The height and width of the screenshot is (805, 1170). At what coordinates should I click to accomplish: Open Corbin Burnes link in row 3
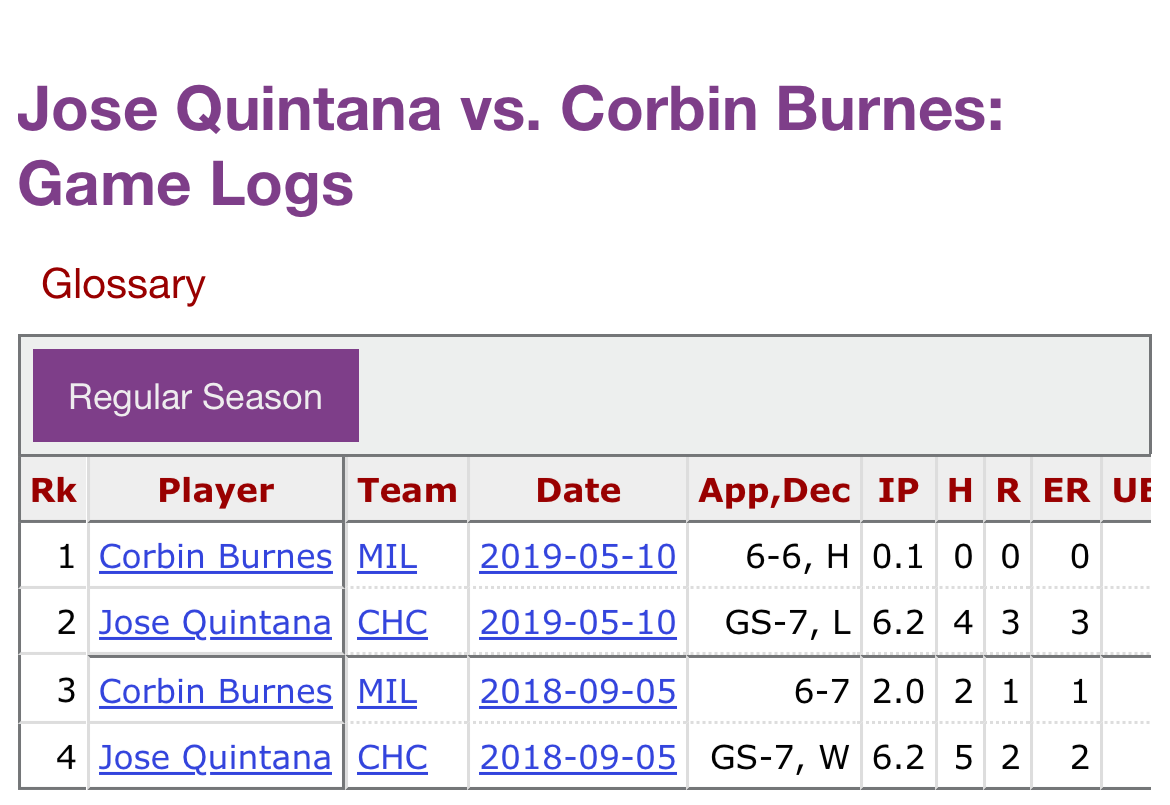215,691
